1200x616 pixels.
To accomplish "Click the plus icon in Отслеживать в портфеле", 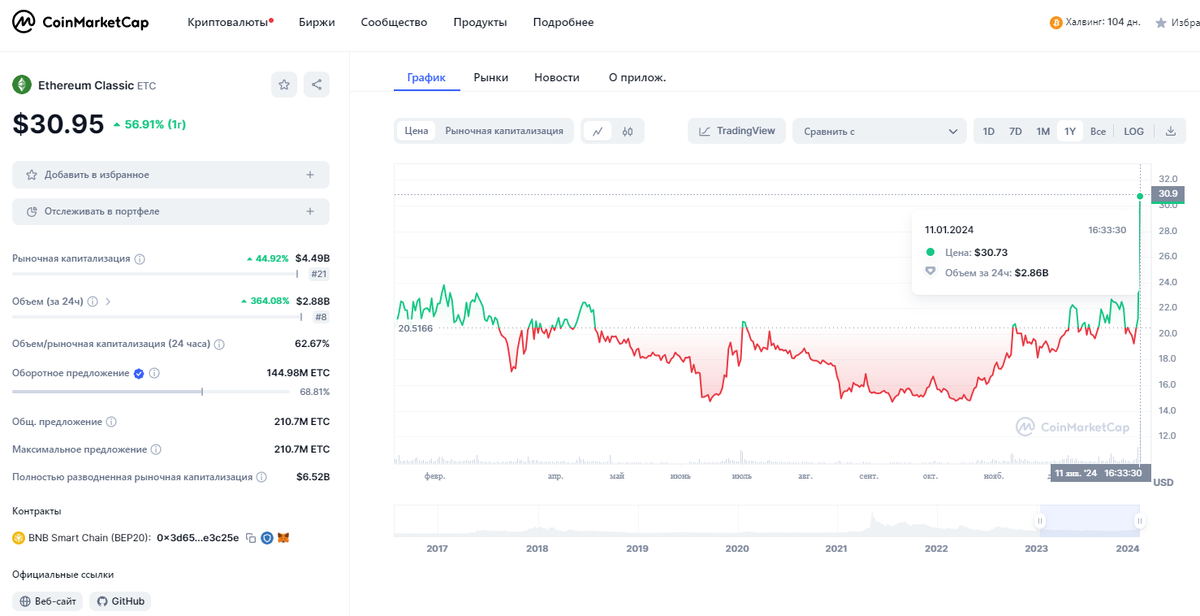I will tap(310, 212).
